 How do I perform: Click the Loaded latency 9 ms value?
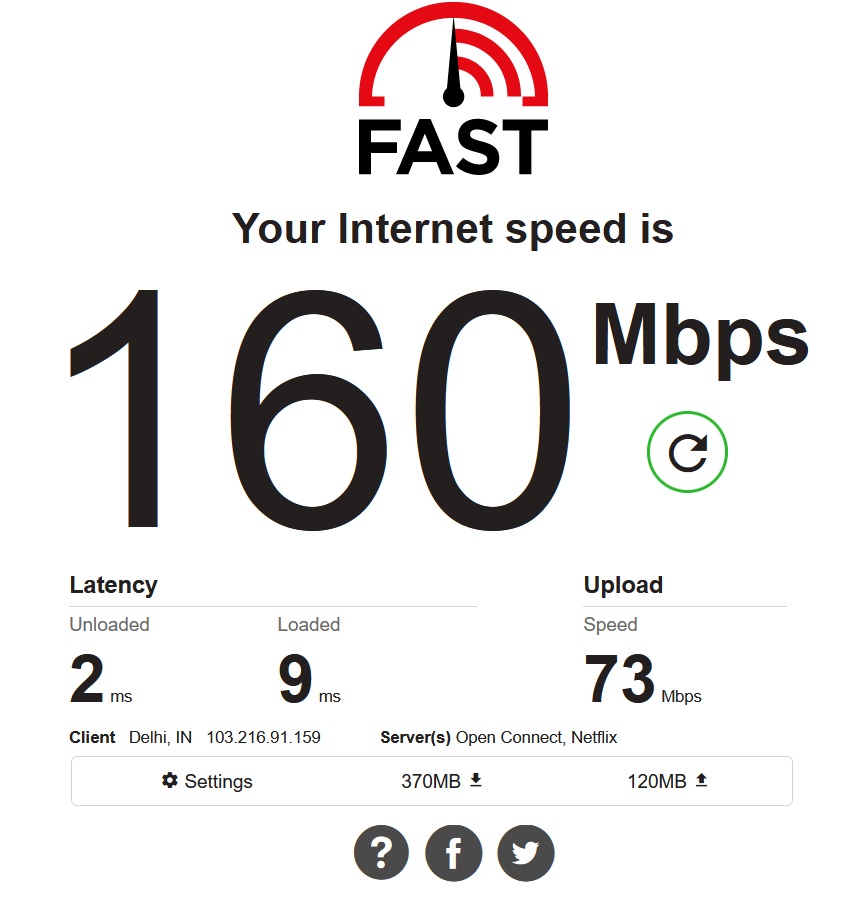pyautogui.click(x=309, y=679)
